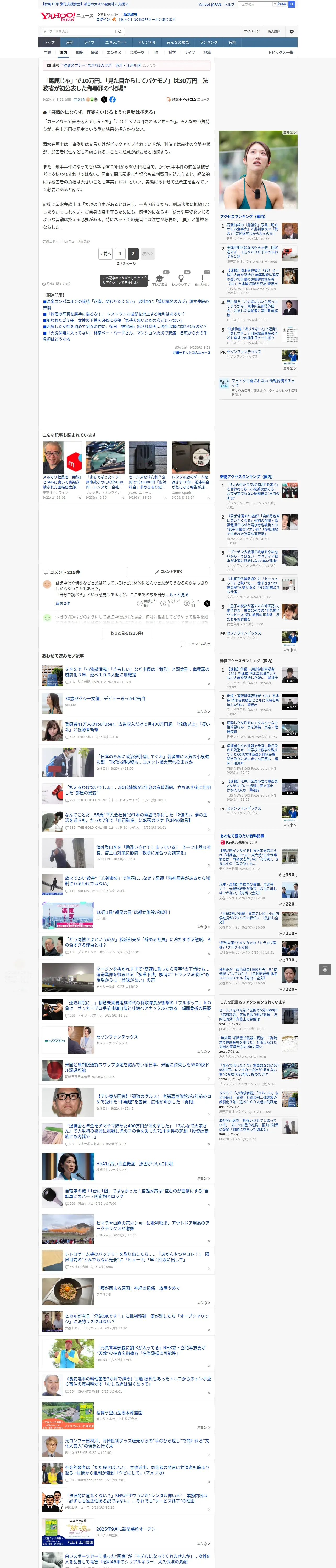Dismiss the メルカリ recommended article card
336x1568 pixels.
[x=79, y=498]
